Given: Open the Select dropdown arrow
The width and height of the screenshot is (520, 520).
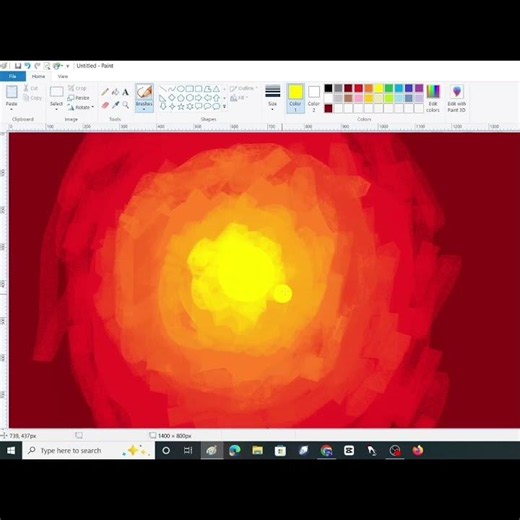Looking at the screenshot, I should pos(56,109).
